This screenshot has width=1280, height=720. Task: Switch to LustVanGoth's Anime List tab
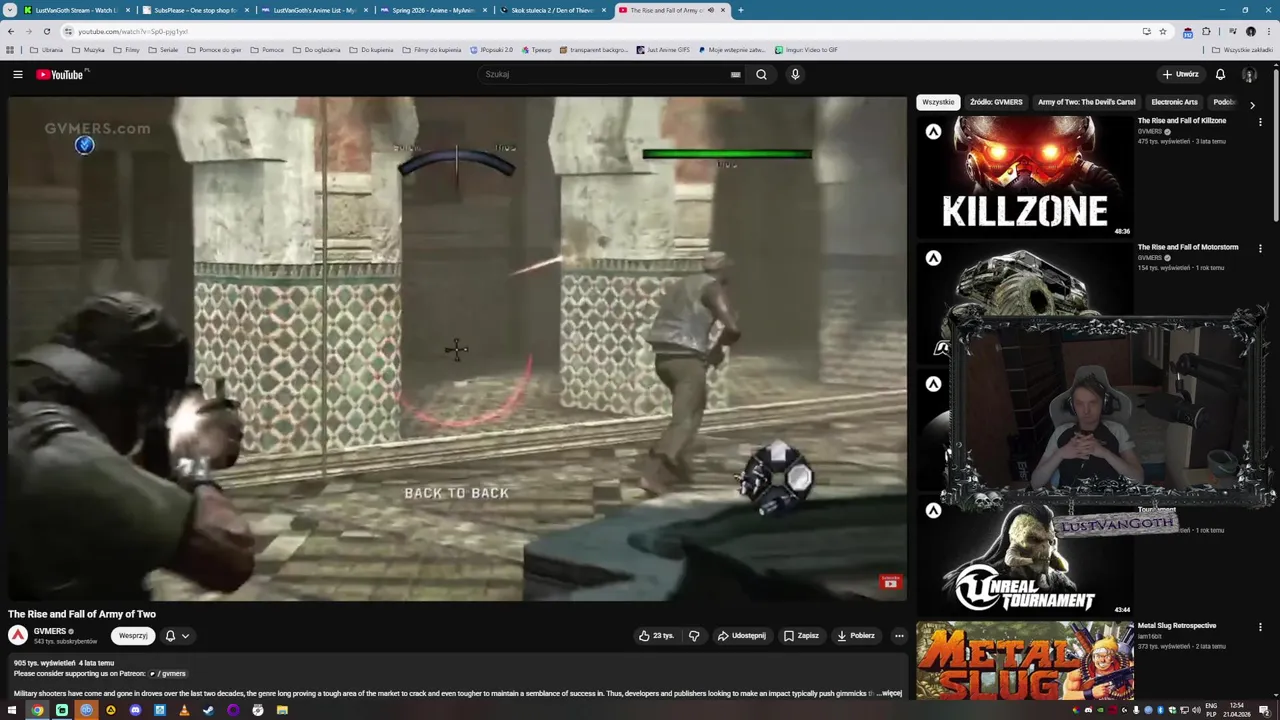(x=313, y=10)
